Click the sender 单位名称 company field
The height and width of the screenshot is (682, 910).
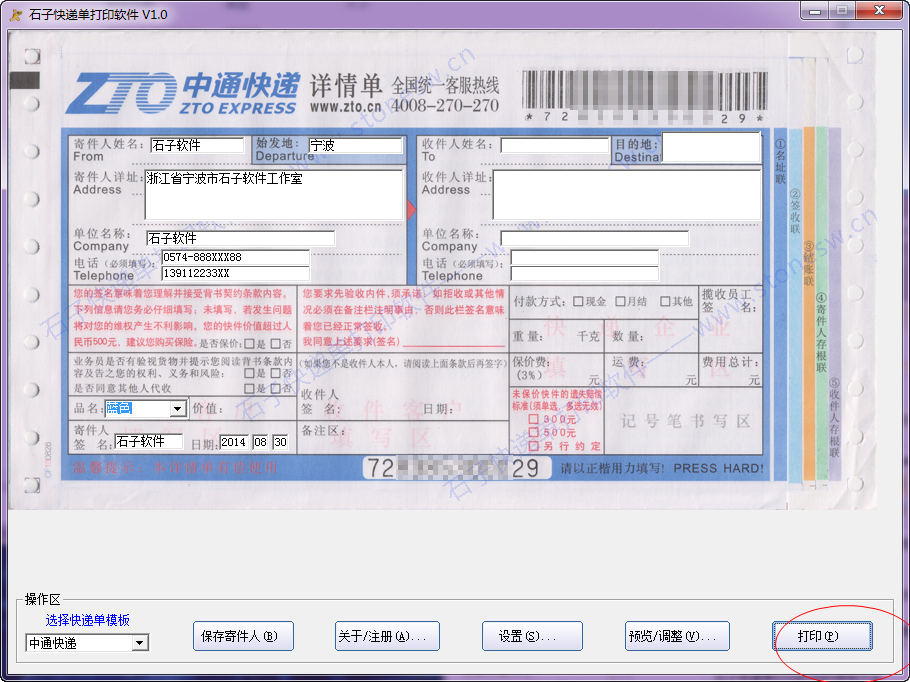tap(240, 238)
